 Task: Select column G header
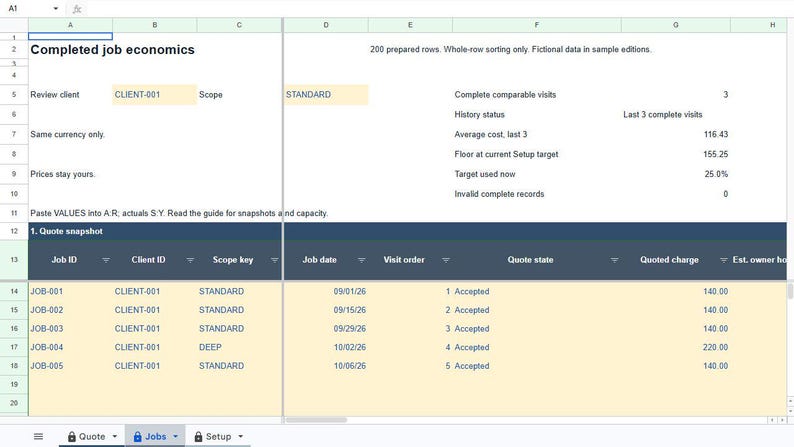click(676, 25)
